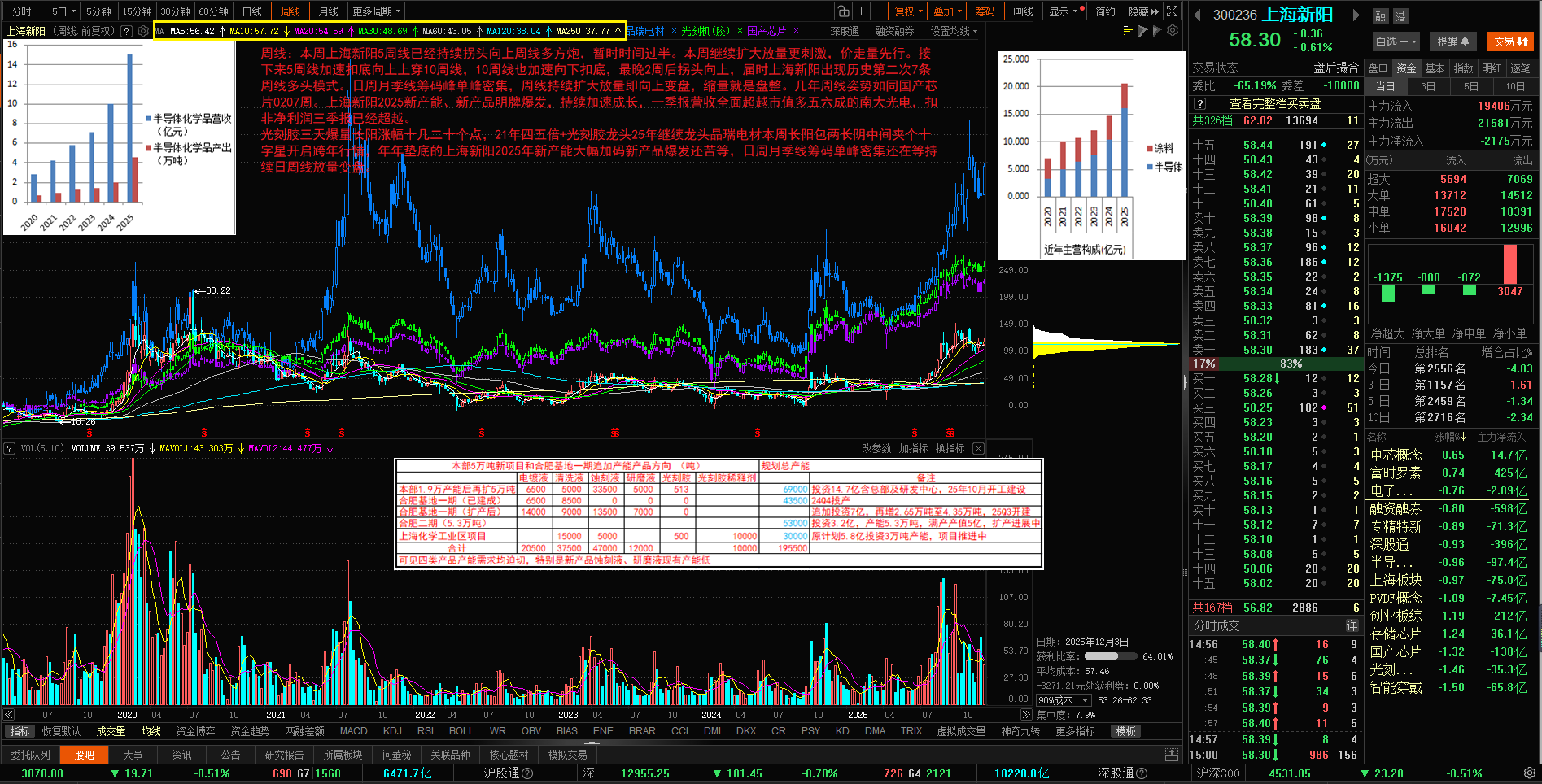
Task: Click 查看完整档买卖盘 link
Action: click(x=1275, y=103)
